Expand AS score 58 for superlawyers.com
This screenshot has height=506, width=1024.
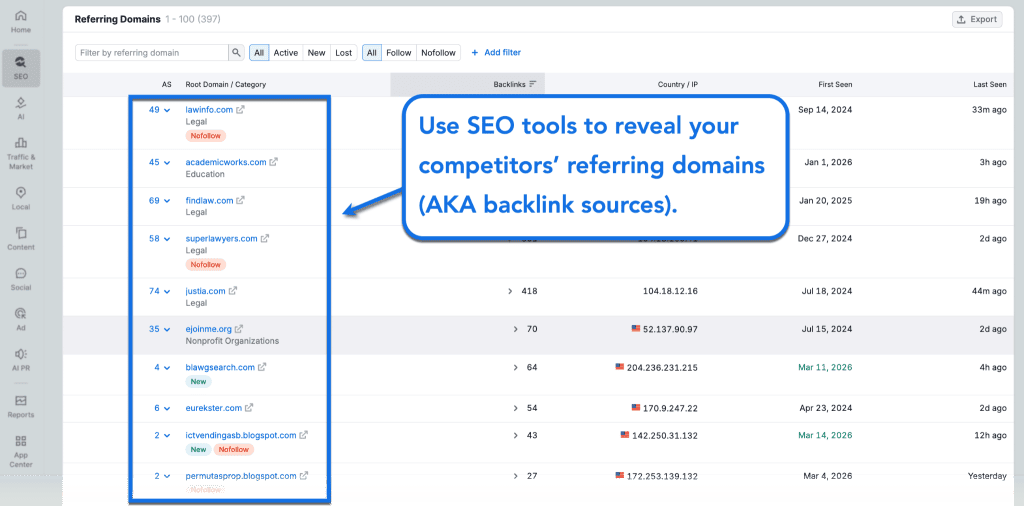159,238
